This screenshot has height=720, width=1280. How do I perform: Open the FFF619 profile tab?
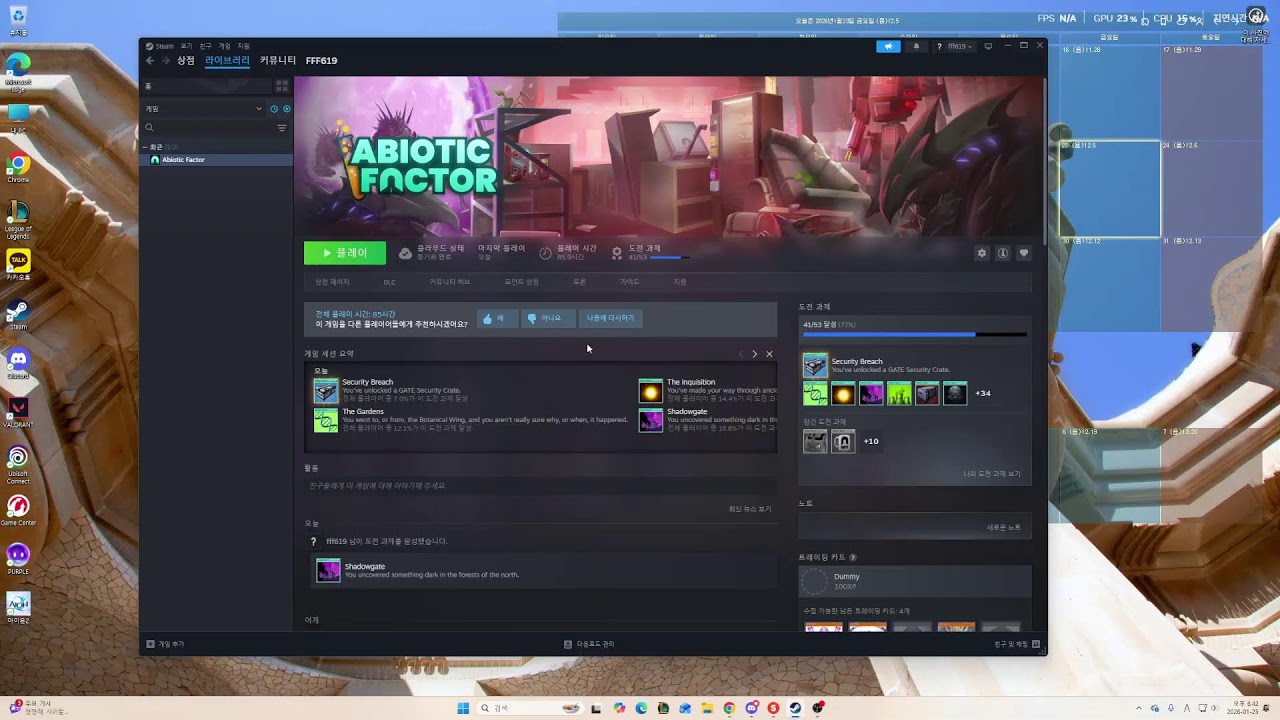tap(321, 61)
